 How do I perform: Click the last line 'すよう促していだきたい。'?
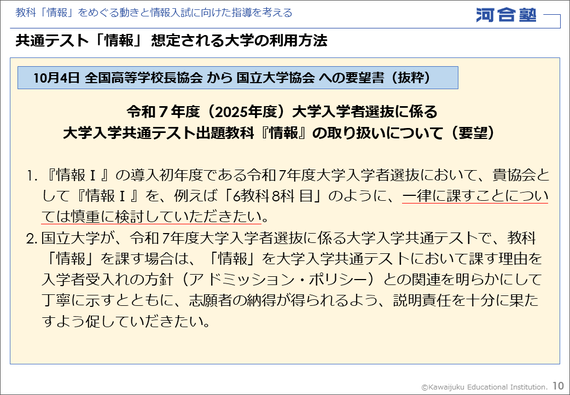click(x=126, y=321)
